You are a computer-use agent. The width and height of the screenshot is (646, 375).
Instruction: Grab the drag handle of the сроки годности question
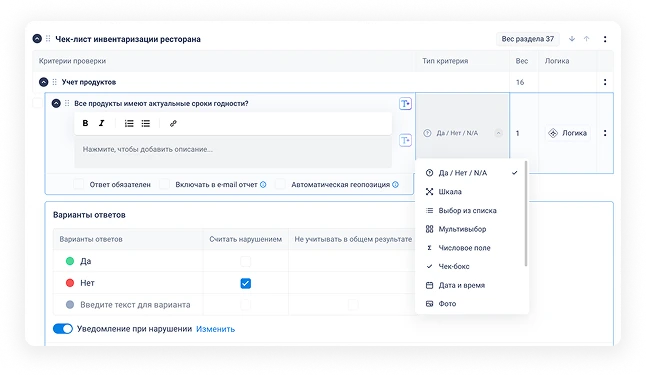tap(67, 103)
